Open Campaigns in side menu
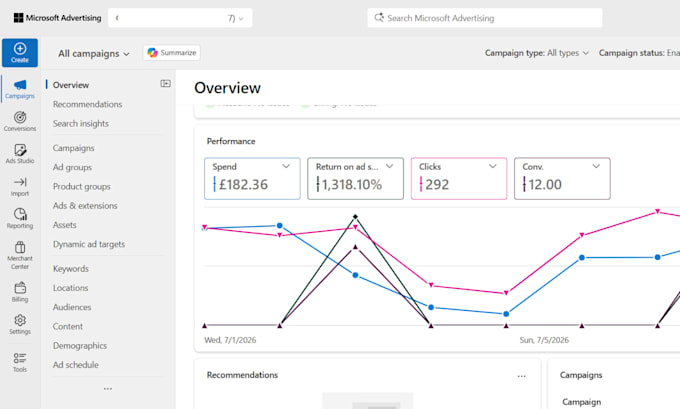 (x=73, y=148)
